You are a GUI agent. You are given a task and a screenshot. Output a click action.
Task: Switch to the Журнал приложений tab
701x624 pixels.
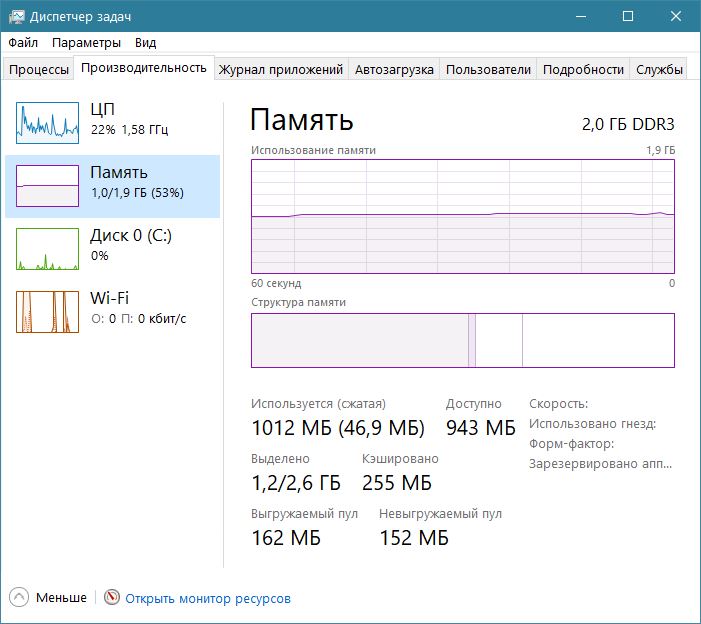[281, 69]
